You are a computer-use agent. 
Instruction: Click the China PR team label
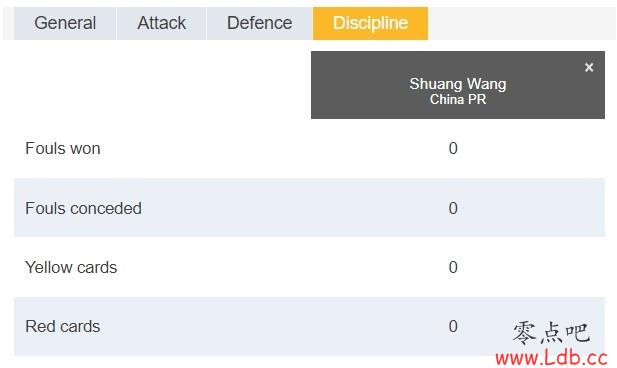click(458, 99)
